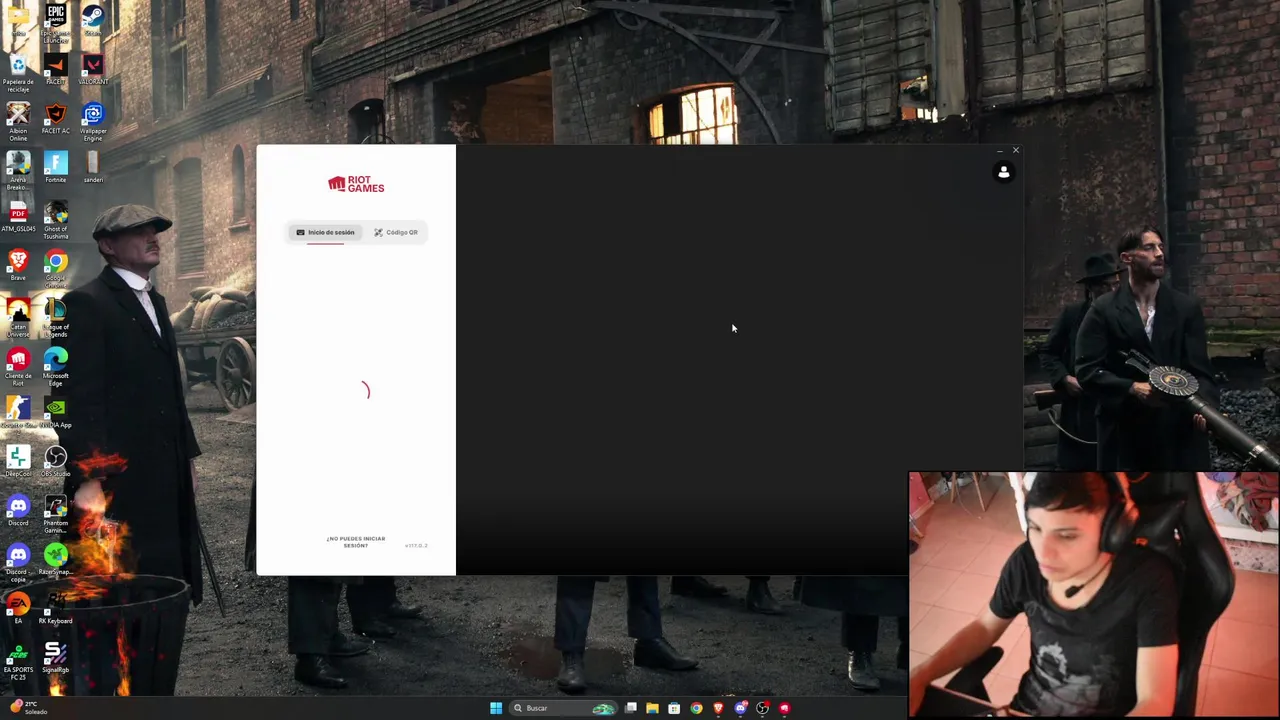Open the Discord desktop shortcut

18,510
